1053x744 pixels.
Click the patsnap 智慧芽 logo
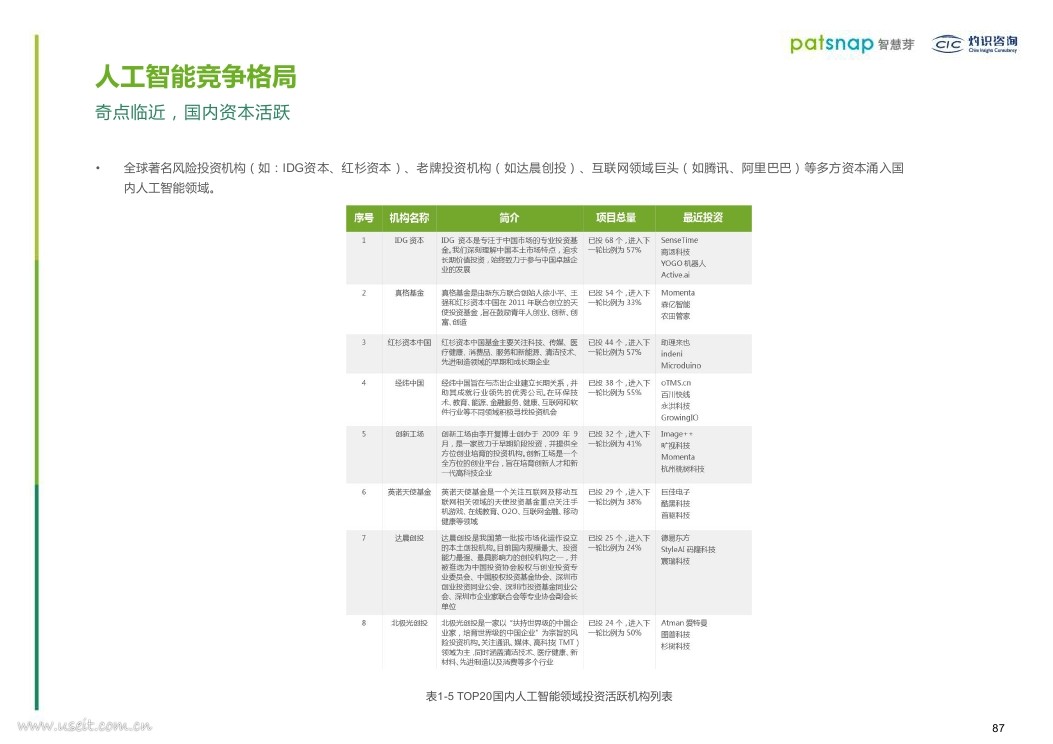point(852,44)
